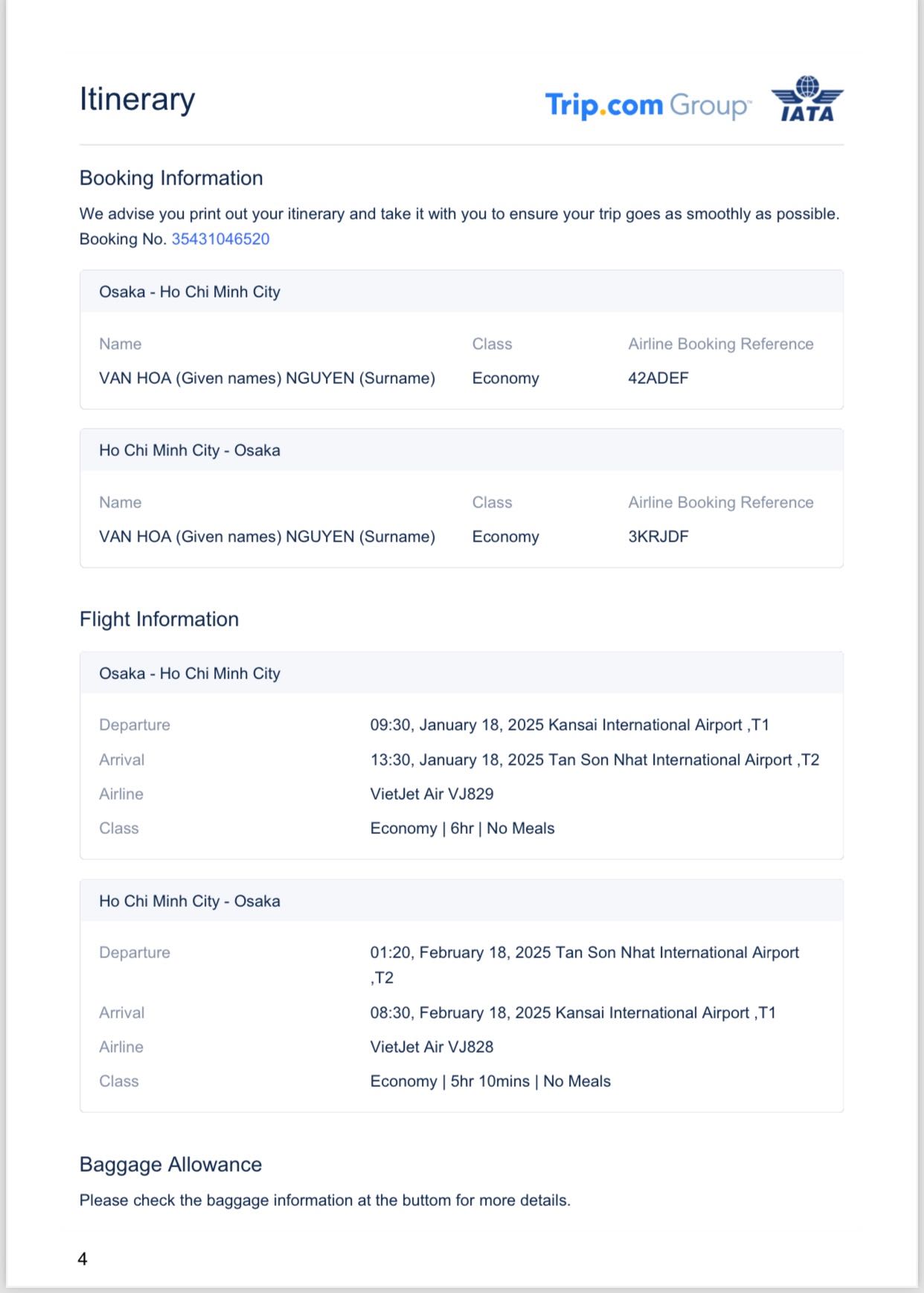Click airline booking reference 3KRJDF
This screenshot has height=1293, width=924.
658,536
